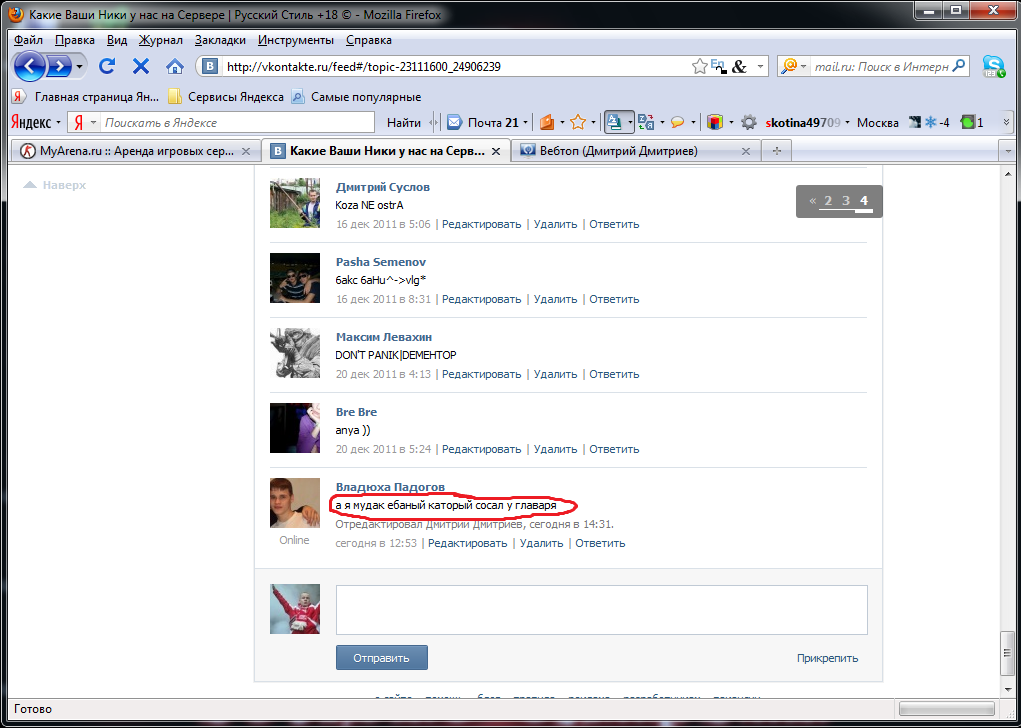The width and height of the screenshot is (1021, 728).
Task: Open Yandex bar settings gear
Action: [x=749, y=122]
